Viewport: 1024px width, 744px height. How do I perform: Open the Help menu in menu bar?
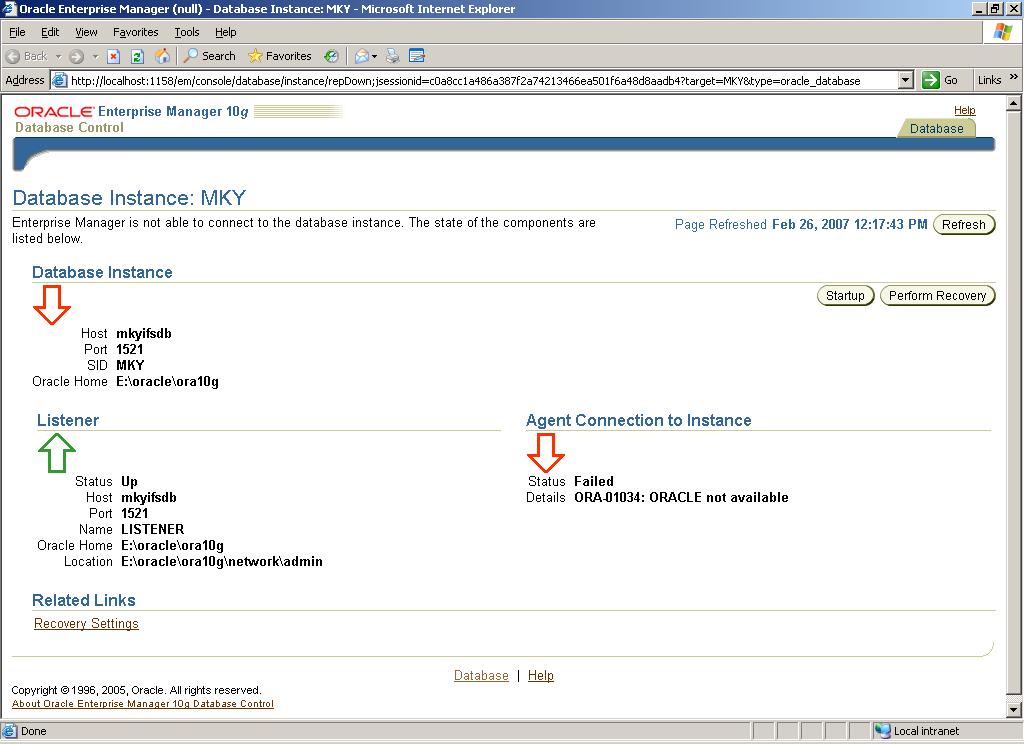coord(225,32)
